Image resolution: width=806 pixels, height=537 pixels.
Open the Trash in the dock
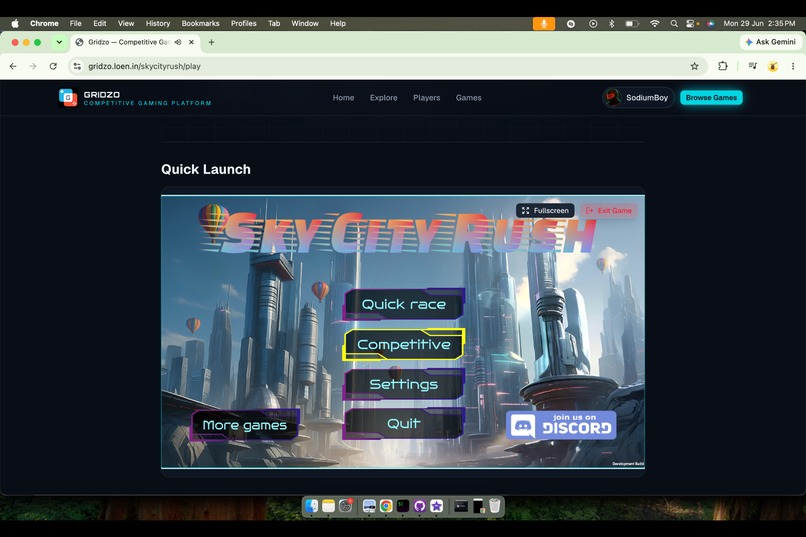click(x=494, y=506)
